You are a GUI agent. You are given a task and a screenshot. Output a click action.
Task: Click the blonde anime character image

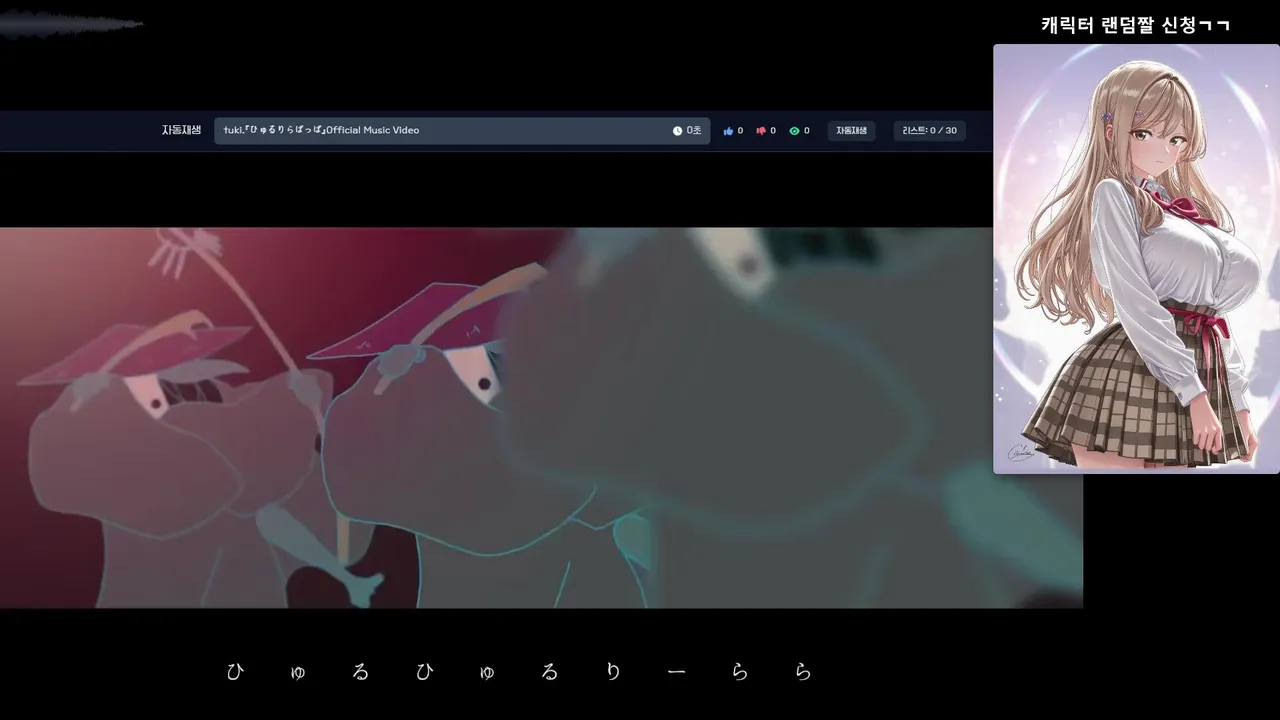point(1136,259)
